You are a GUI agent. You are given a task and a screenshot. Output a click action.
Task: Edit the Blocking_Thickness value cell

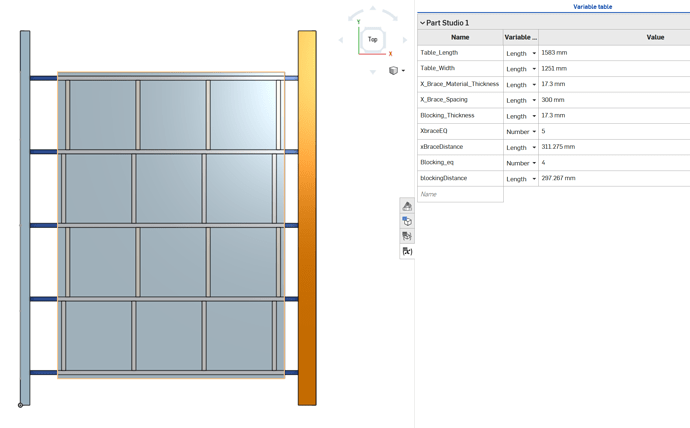click(x=614, y=116)
